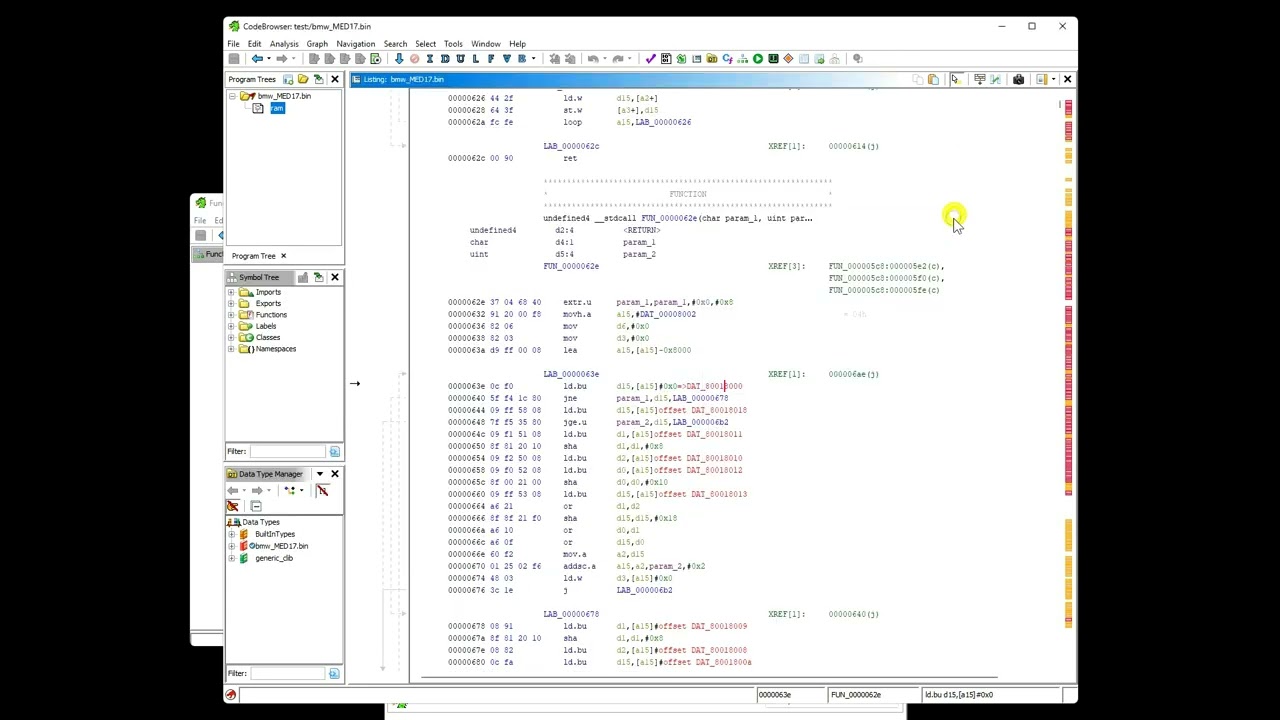Open the Decompiler 'Cf' toolbar icon
This screenshot has width=1280, height=720.
coord(727,59)
